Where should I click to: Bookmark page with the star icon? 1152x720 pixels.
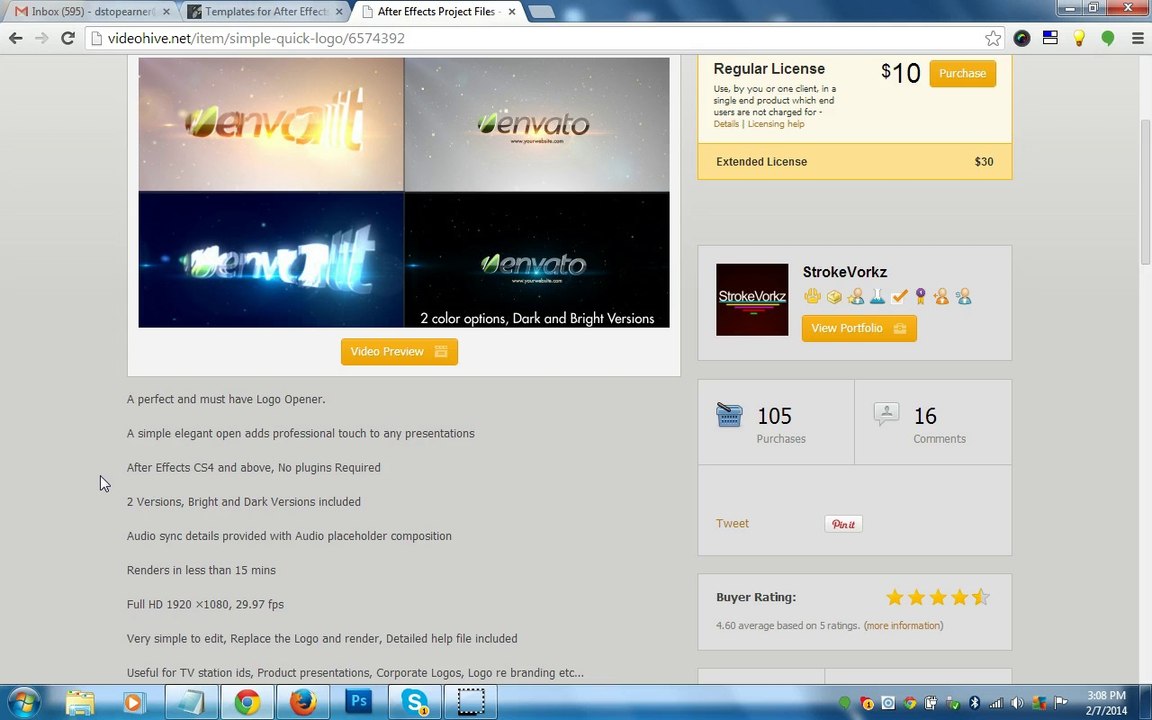(993, 38)
